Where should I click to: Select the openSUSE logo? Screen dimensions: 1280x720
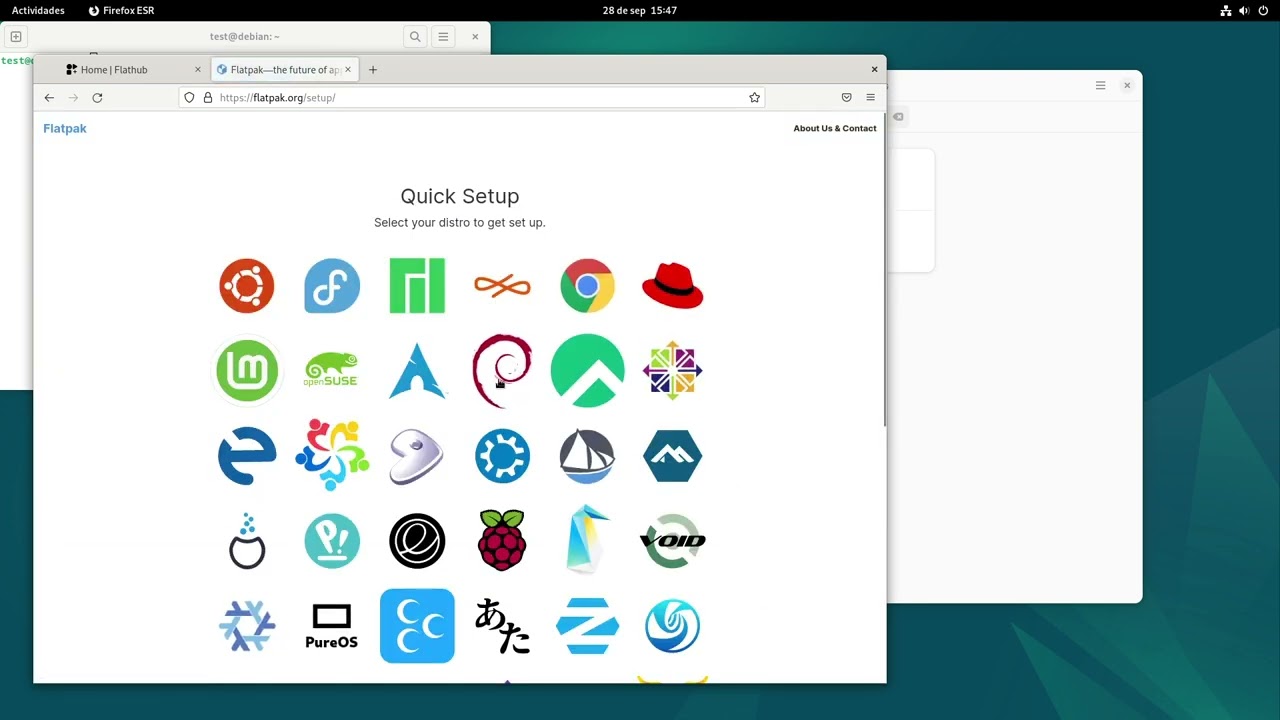332,371
